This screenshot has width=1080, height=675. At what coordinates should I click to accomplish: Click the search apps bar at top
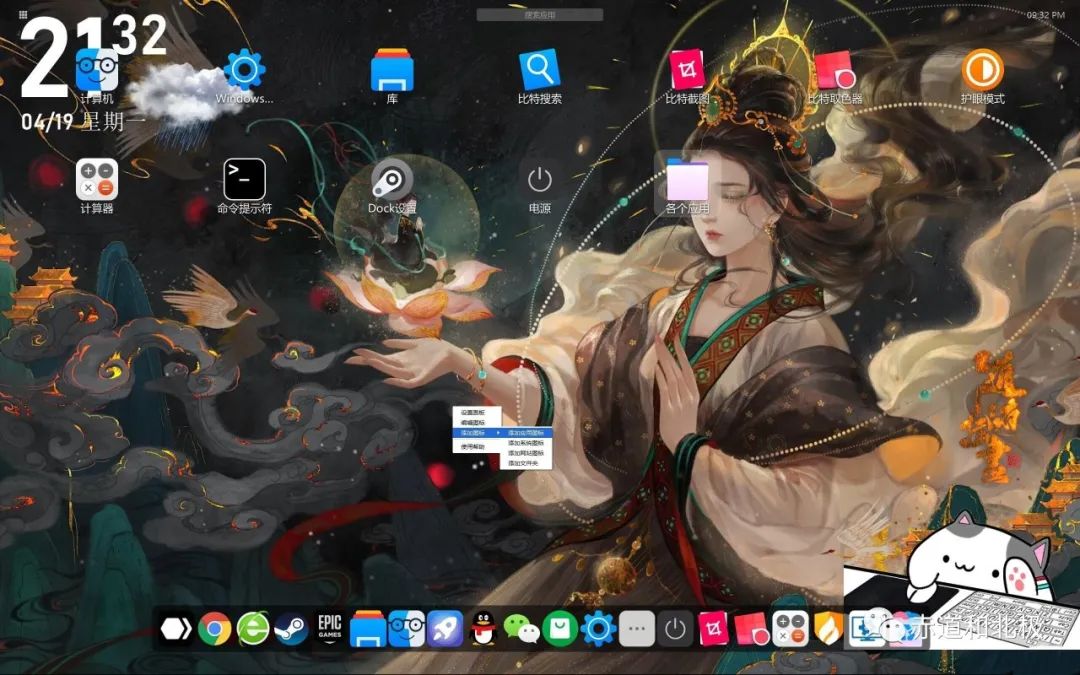[540, 15]
